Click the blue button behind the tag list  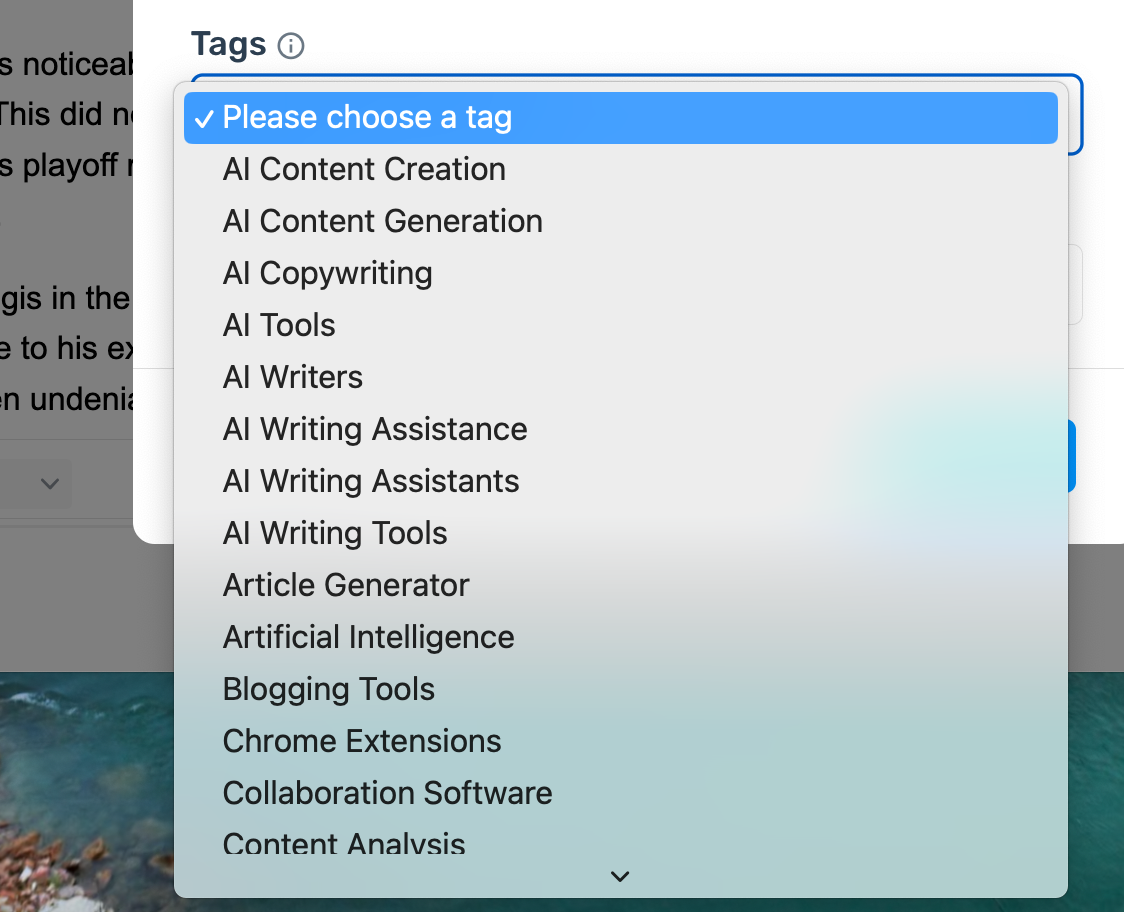1072,456
